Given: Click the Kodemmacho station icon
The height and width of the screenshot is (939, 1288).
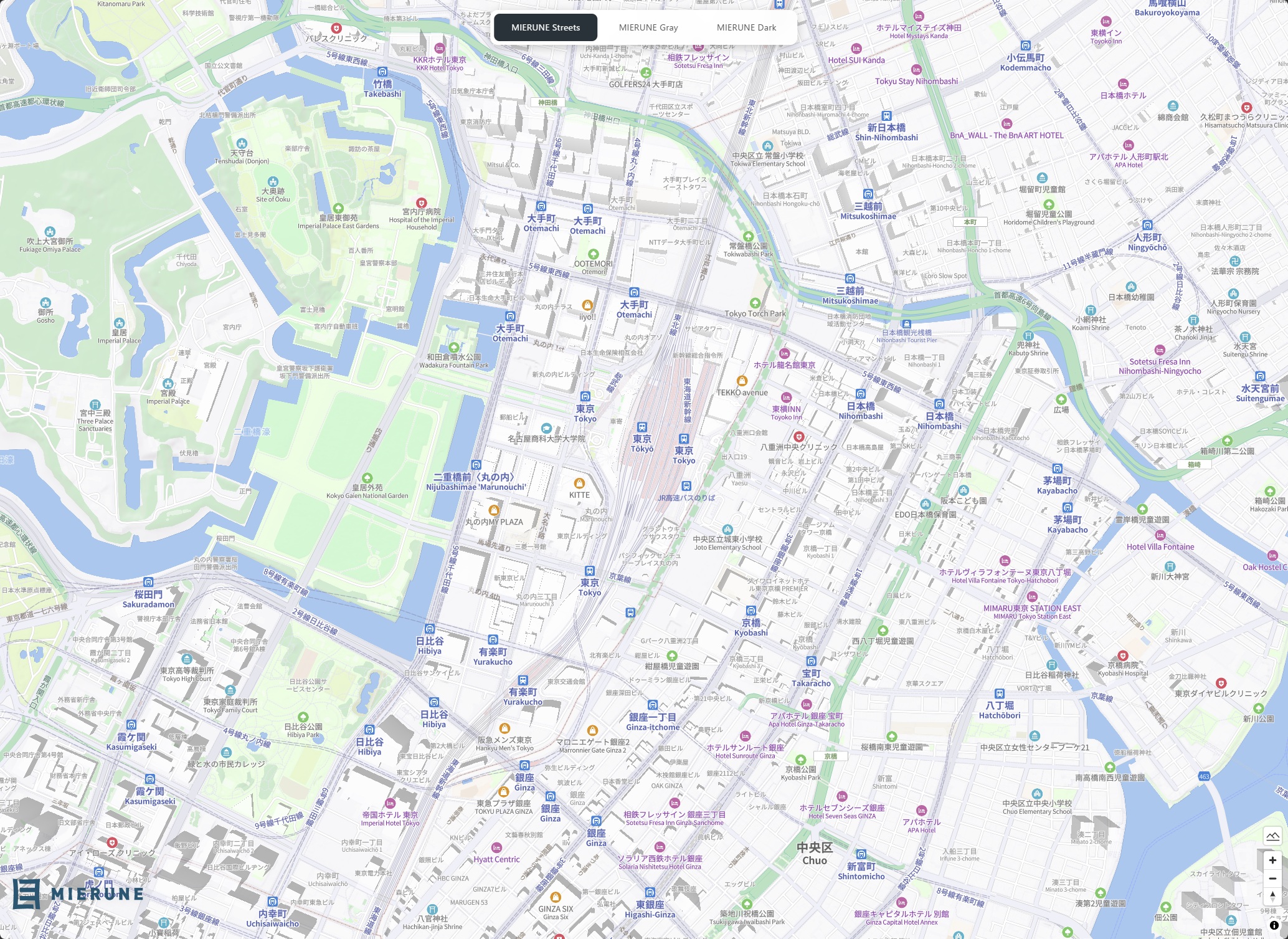Looking at the screenshot, I should click(1026, 45).
